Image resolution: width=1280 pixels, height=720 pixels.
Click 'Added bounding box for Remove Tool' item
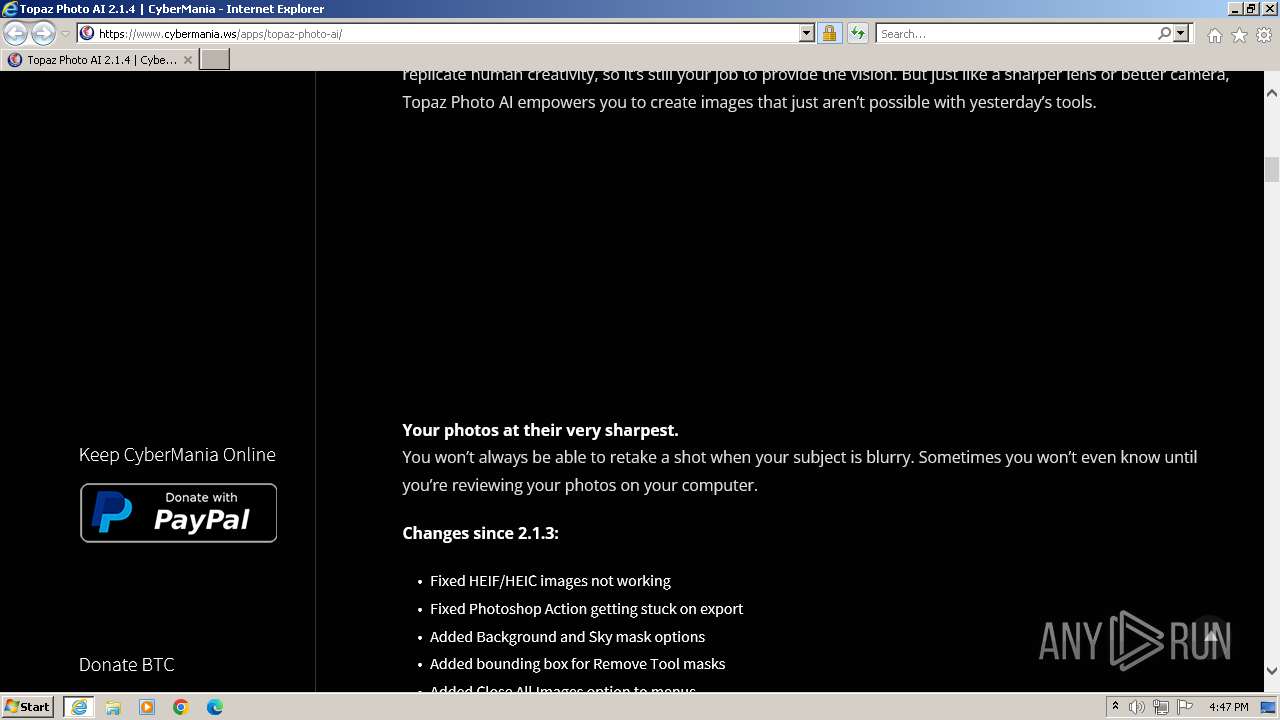577,664
